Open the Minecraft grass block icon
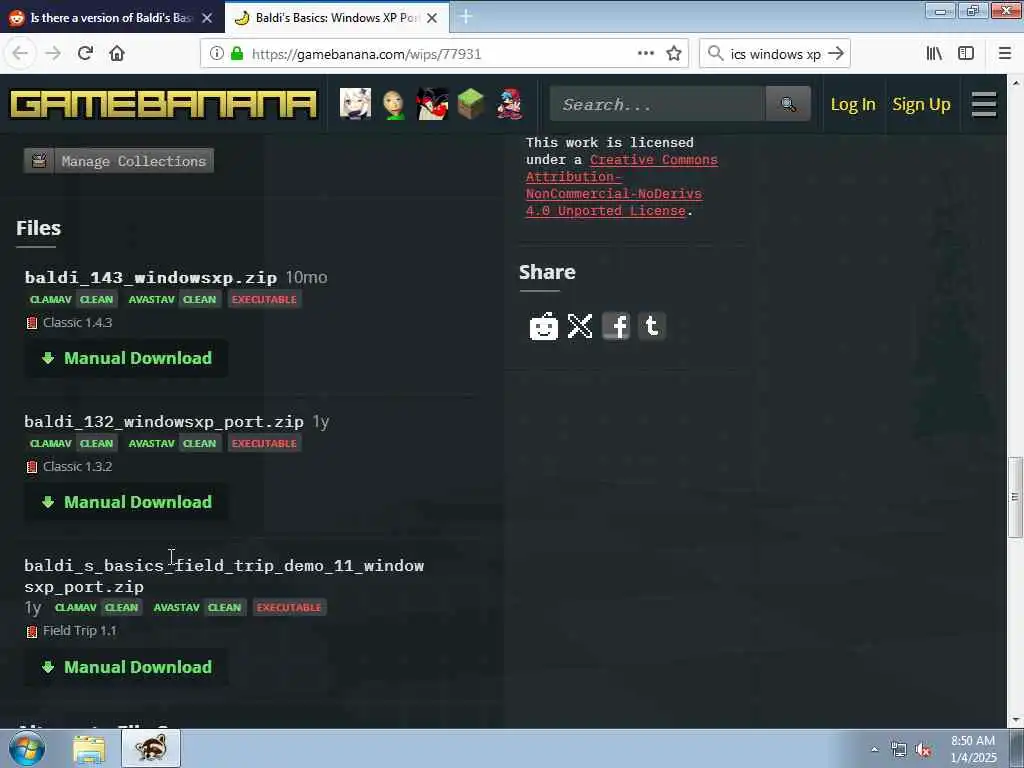This screenshot has height=768, width=1024. [471, 104]
